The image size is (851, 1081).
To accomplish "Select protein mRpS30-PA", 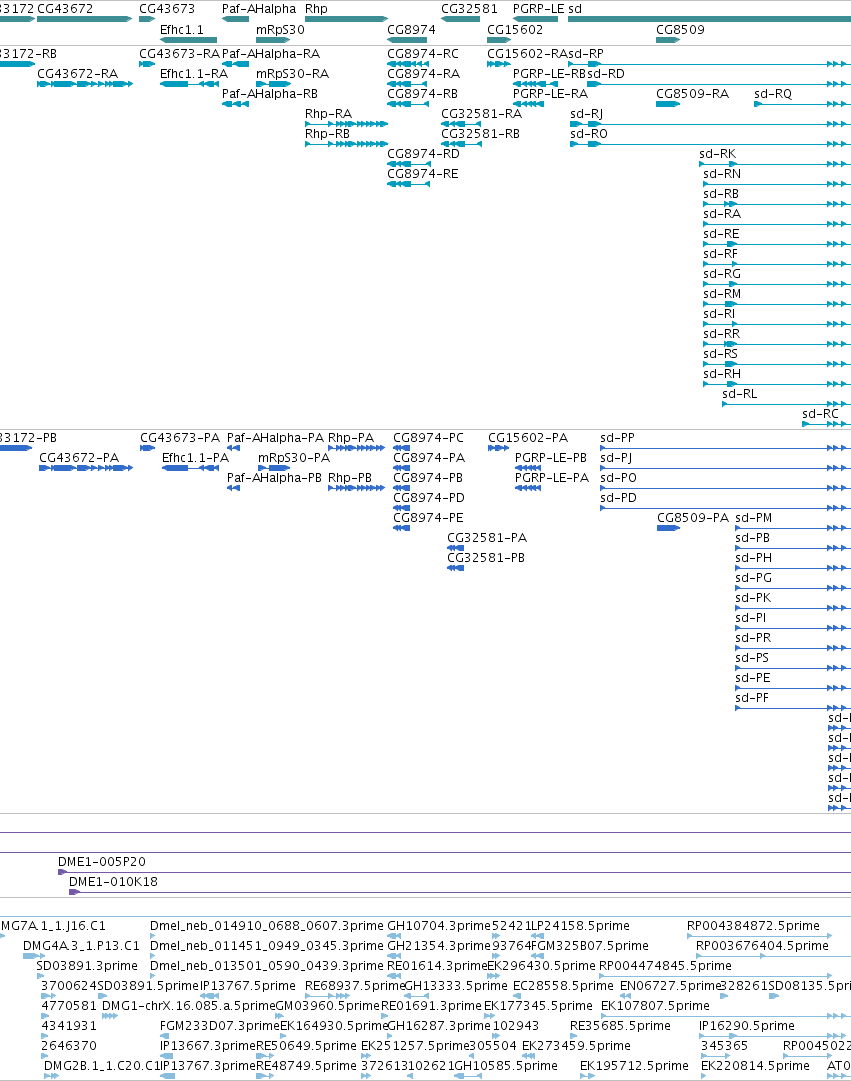I will point(294,458).
